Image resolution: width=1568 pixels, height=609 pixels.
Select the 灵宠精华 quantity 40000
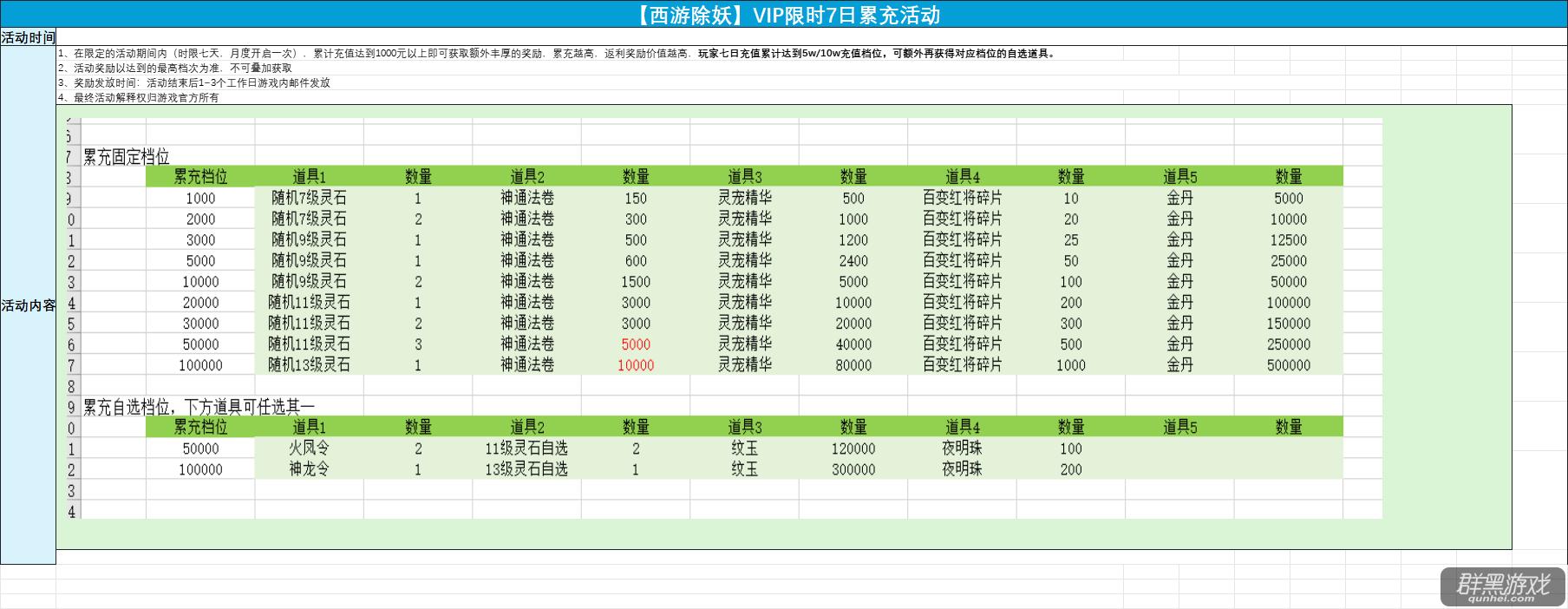[x=853, y=344]
